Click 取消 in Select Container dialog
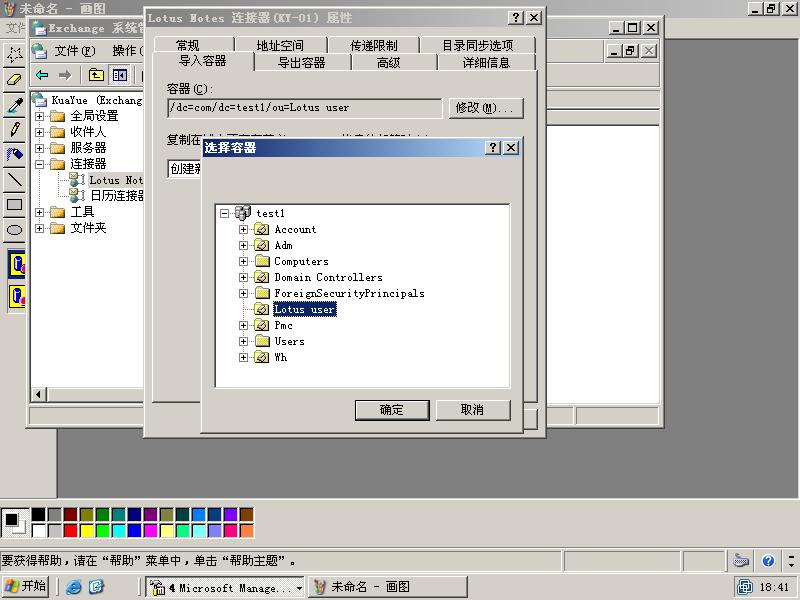The image size is (800, 600). click(x=472, y=410)
